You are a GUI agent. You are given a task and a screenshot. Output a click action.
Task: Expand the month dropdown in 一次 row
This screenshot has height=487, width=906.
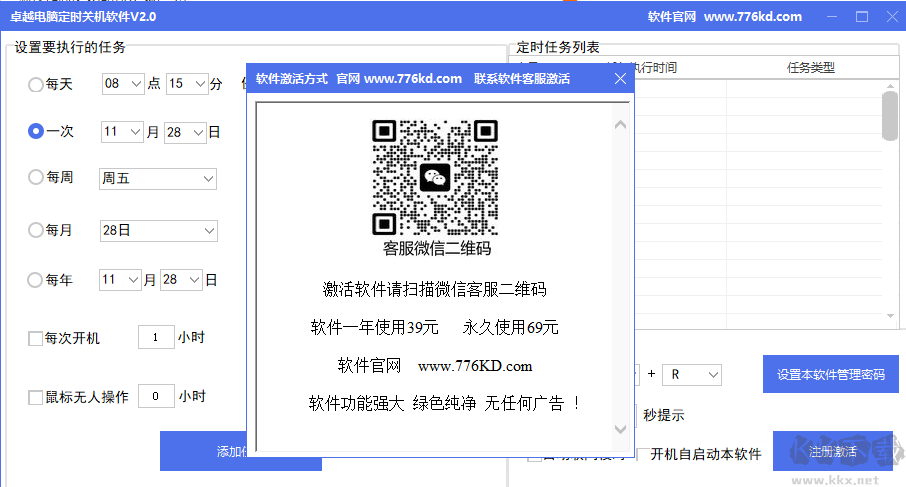[x=121, y=132]
